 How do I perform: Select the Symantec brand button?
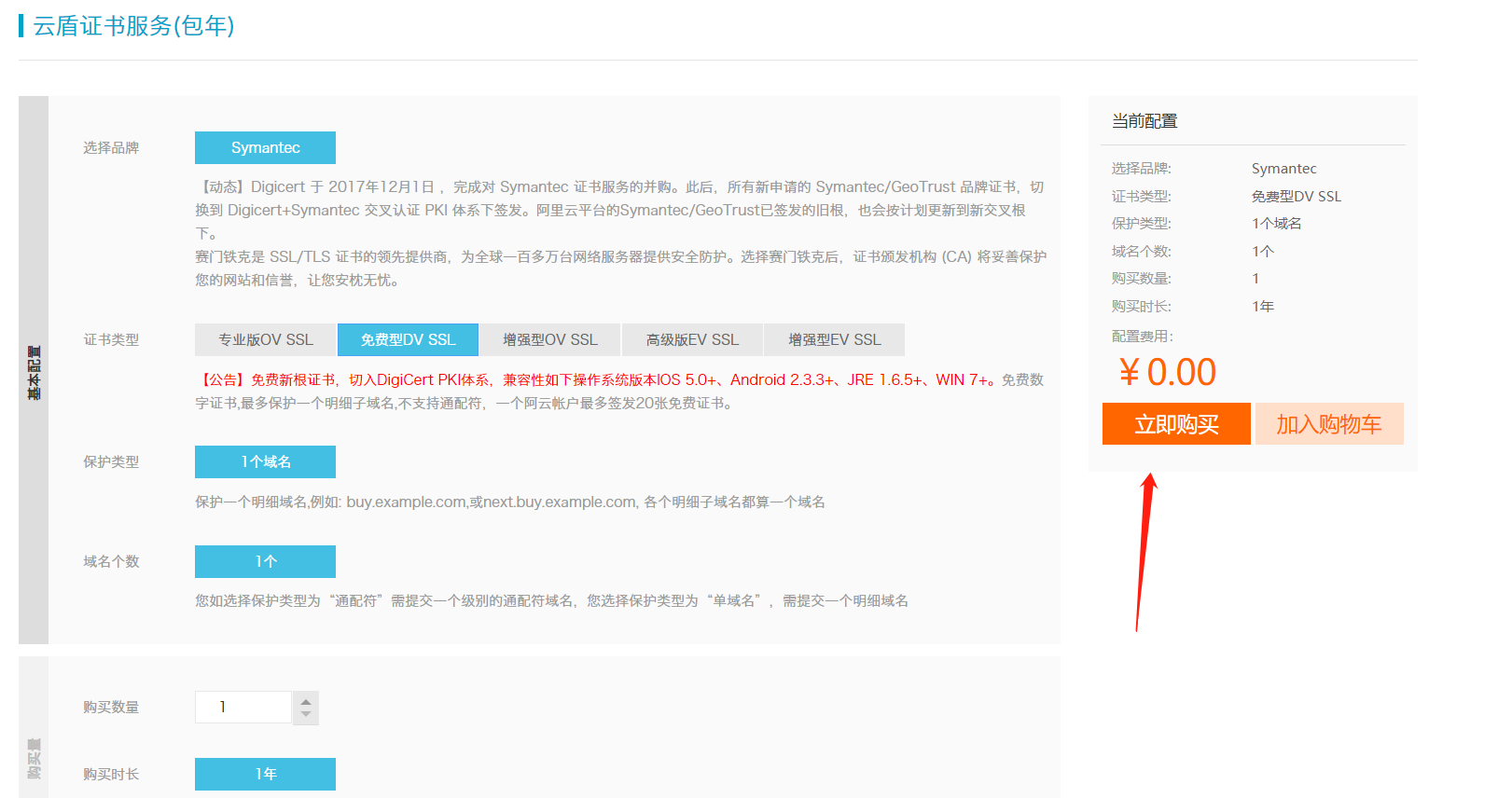coord(265,147)
